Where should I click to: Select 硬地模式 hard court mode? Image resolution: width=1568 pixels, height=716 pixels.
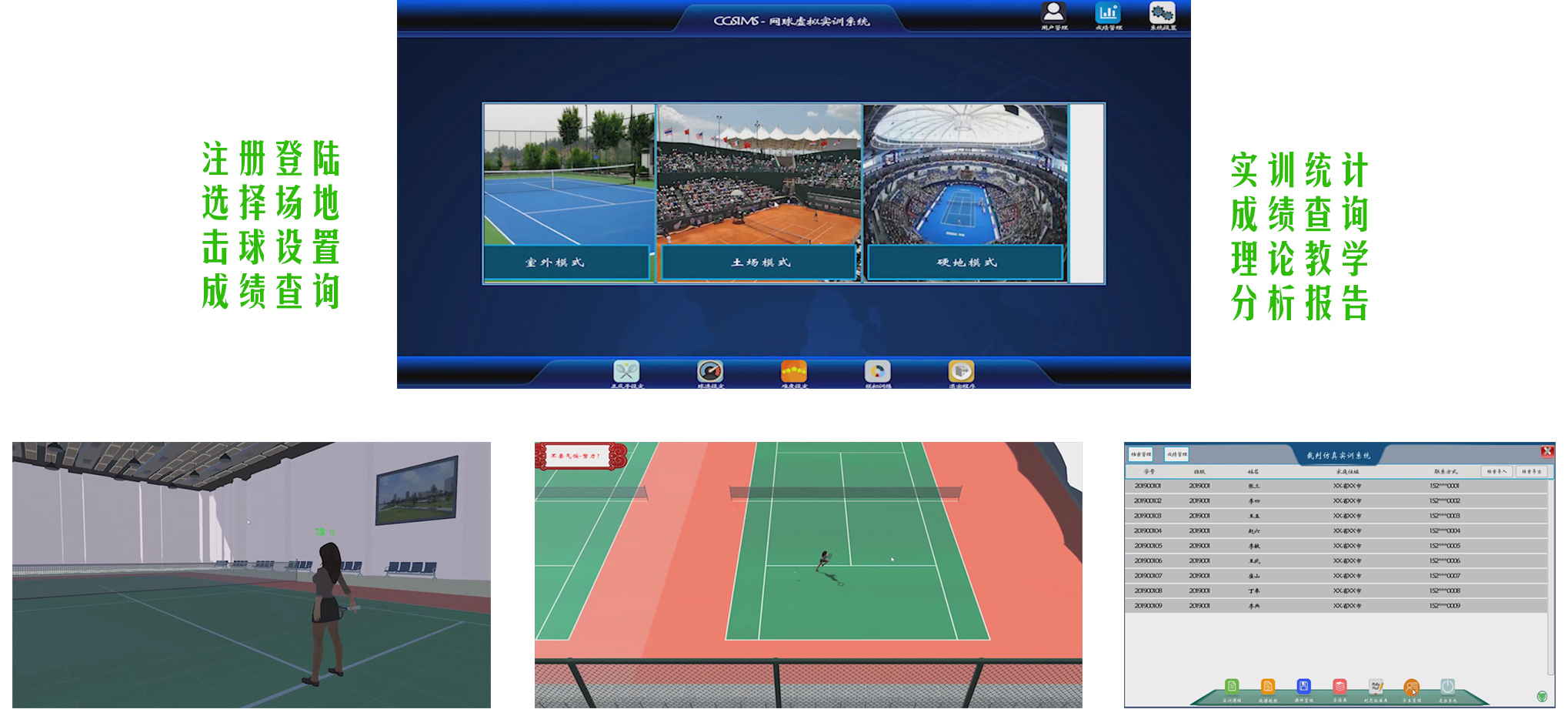[966, 263]
